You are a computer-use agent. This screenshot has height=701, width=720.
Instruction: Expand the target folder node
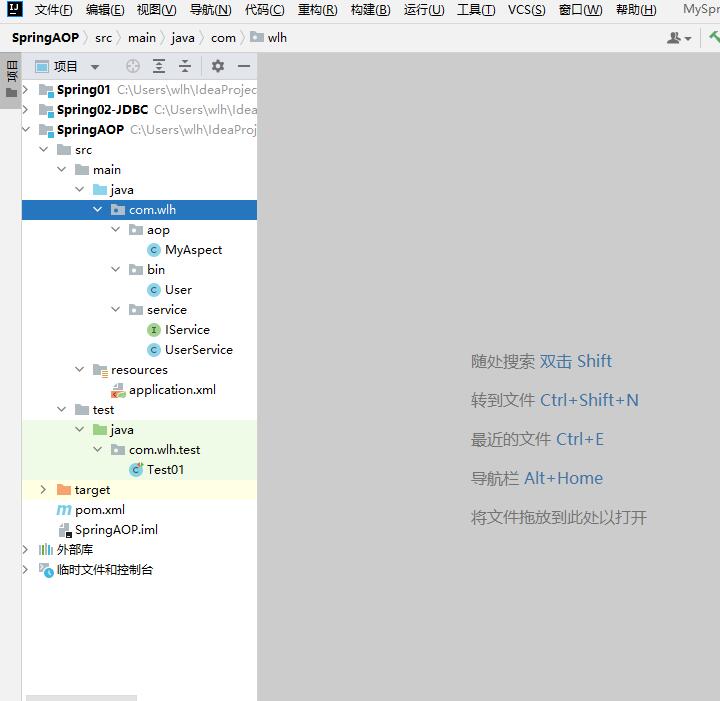44,489
